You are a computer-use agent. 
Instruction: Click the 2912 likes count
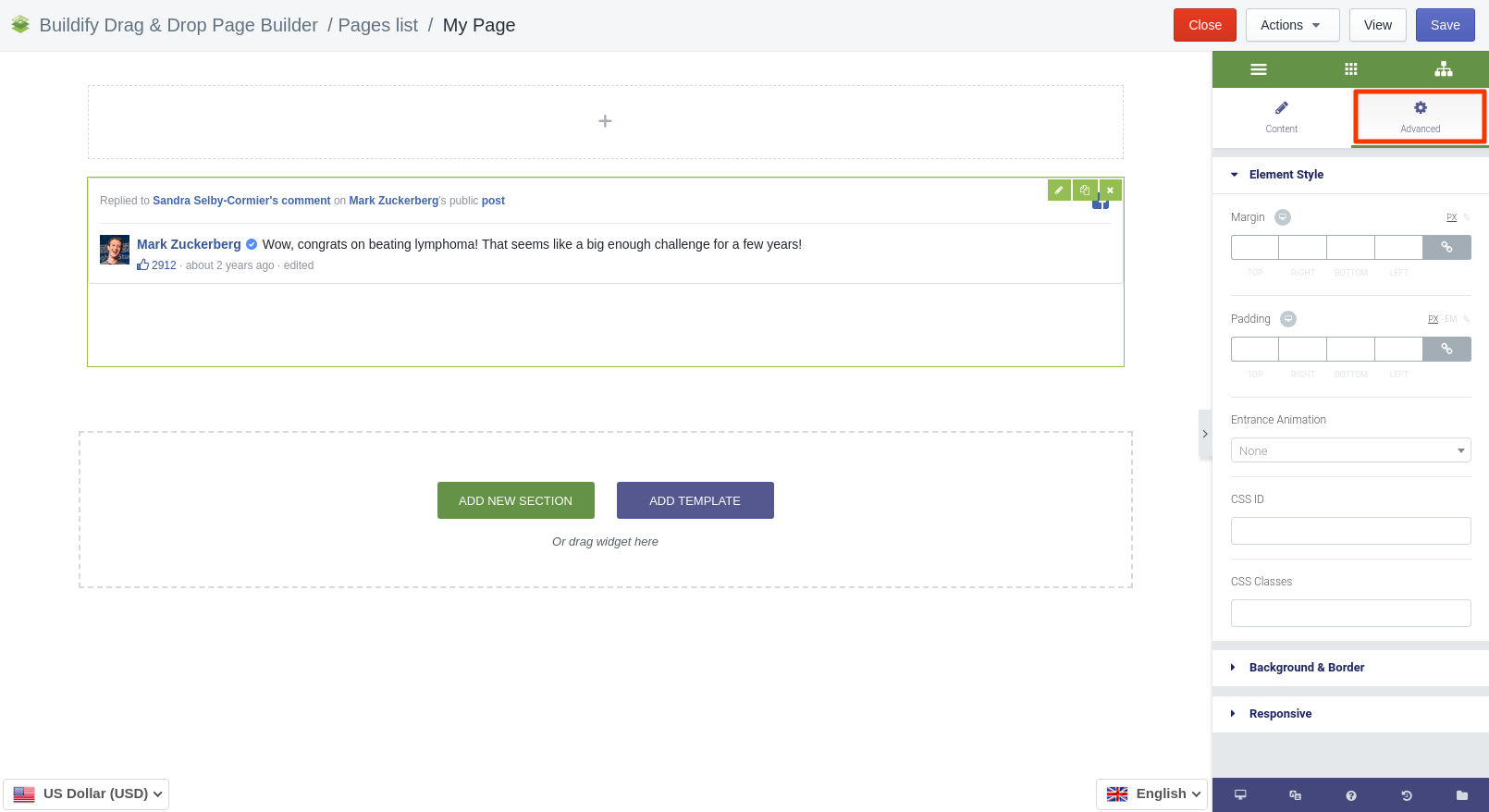click(164, 265)
